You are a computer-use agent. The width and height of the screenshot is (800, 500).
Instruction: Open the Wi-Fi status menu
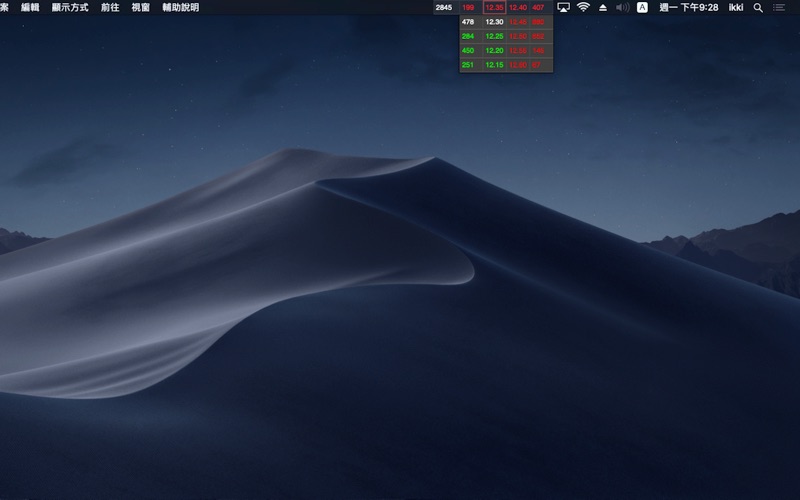(583, 7)
